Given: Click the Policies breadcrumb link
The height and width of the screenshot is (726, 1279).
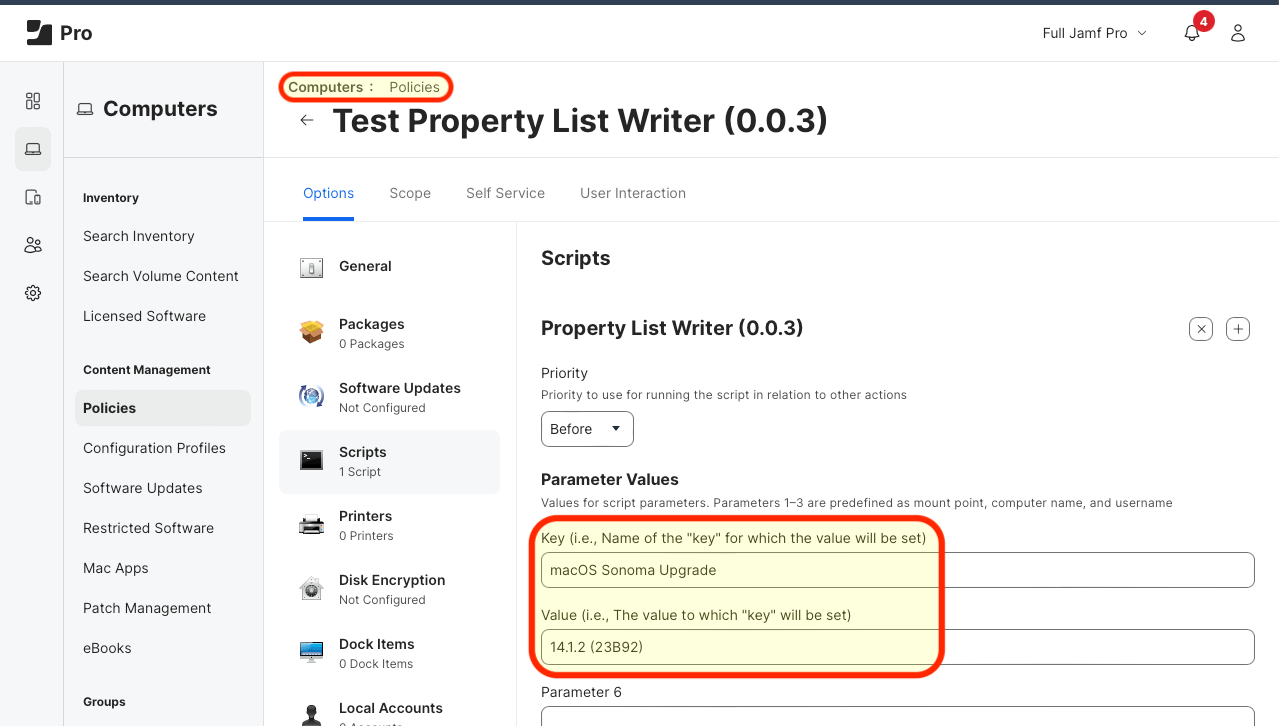Looking at the screenshot, I should tap(414, 87).
